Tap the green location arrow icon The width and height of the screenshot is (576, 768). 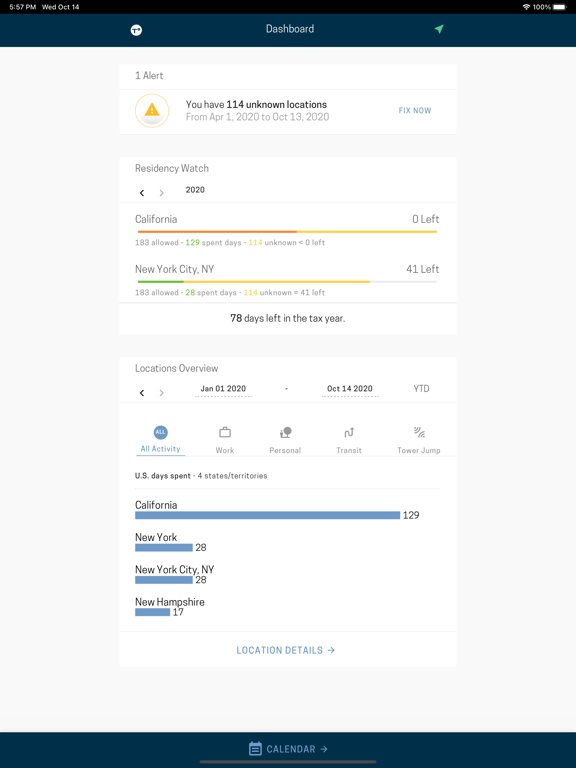tap(439, 29)
